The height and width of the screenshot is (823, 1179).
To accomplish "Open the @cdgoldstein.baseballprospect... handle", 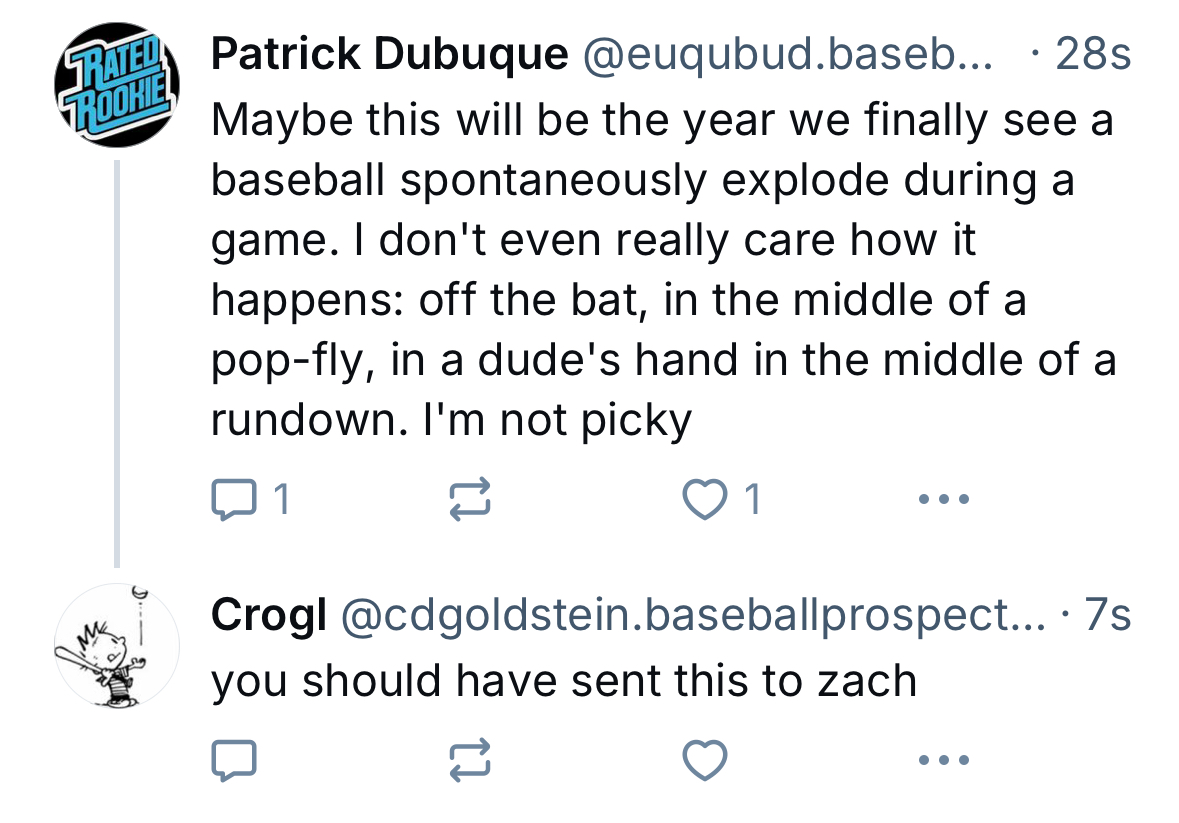I will 692,616.
